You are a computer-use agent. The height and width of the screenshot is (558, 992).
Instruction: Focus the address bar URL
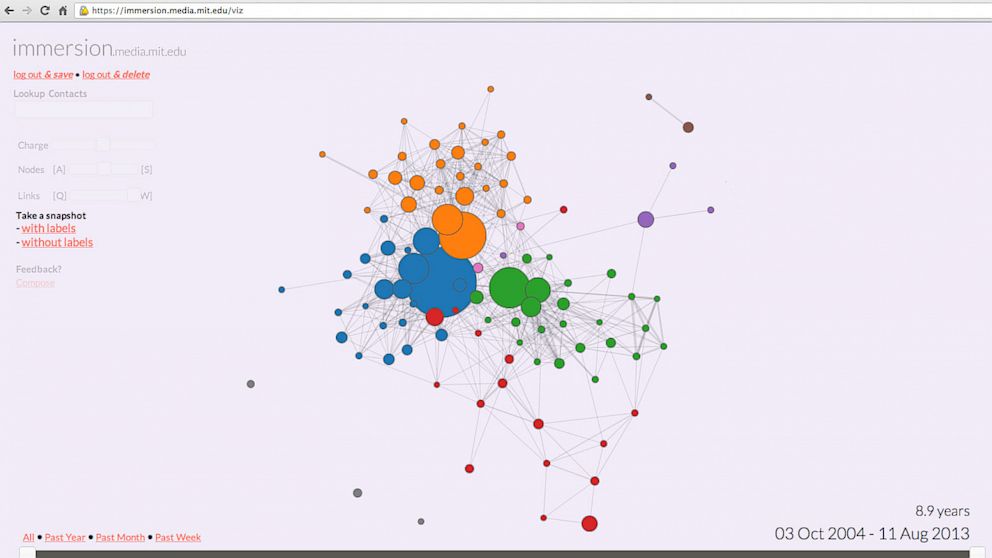pos(167,11)
